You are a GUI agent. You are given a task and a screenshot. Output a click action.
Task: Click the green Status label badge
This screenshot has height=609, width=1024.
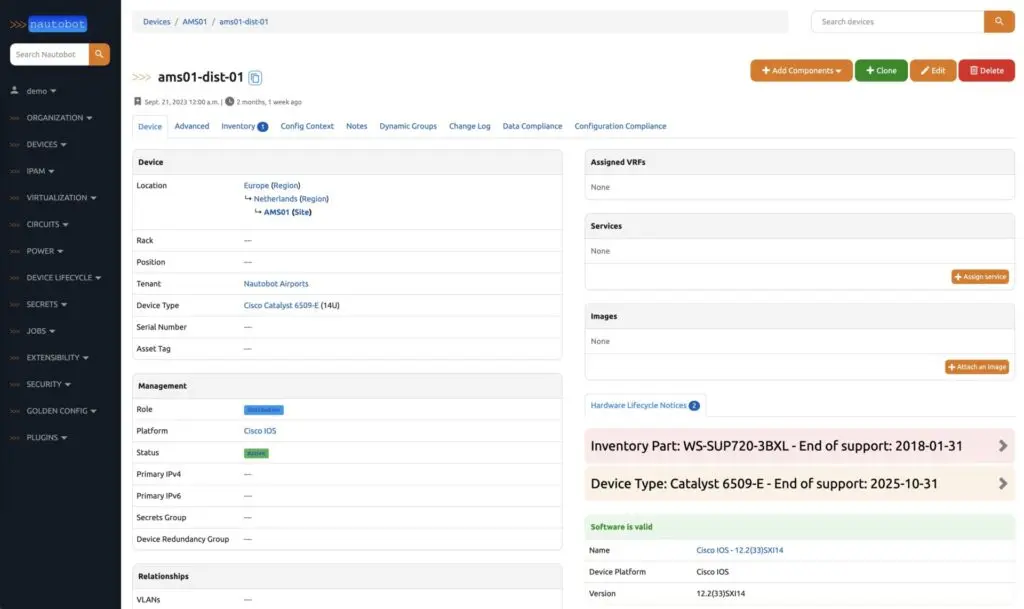point(256,453)
